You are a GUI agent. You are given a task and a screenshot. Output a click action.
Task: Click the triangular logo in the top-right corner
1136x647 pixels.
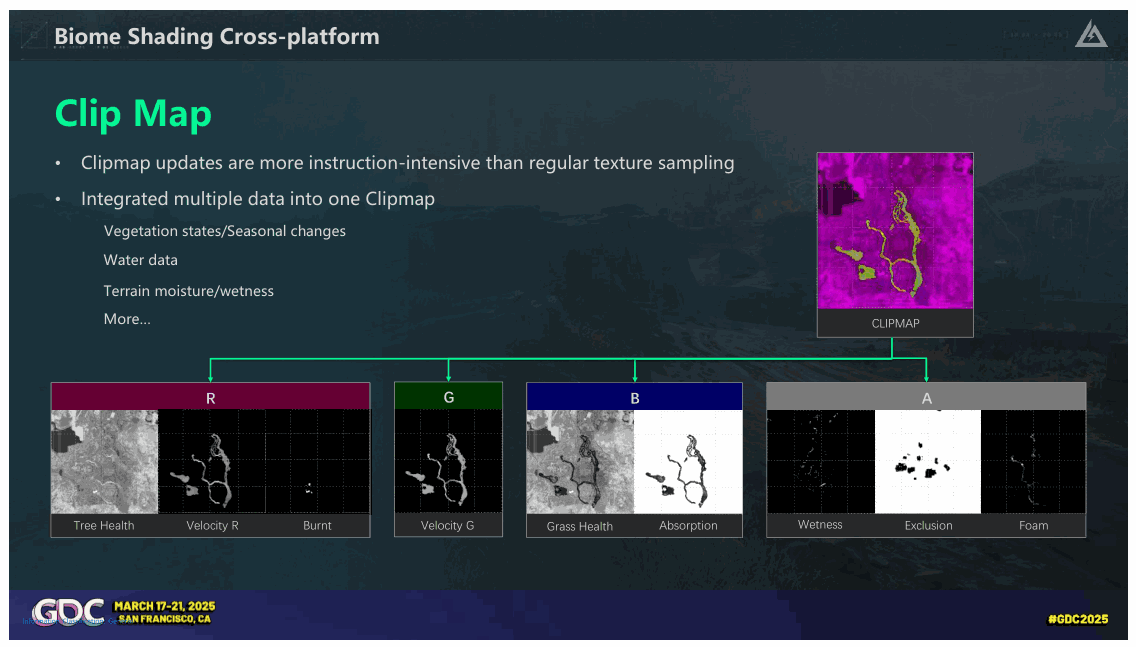[x=1090, y=34]
